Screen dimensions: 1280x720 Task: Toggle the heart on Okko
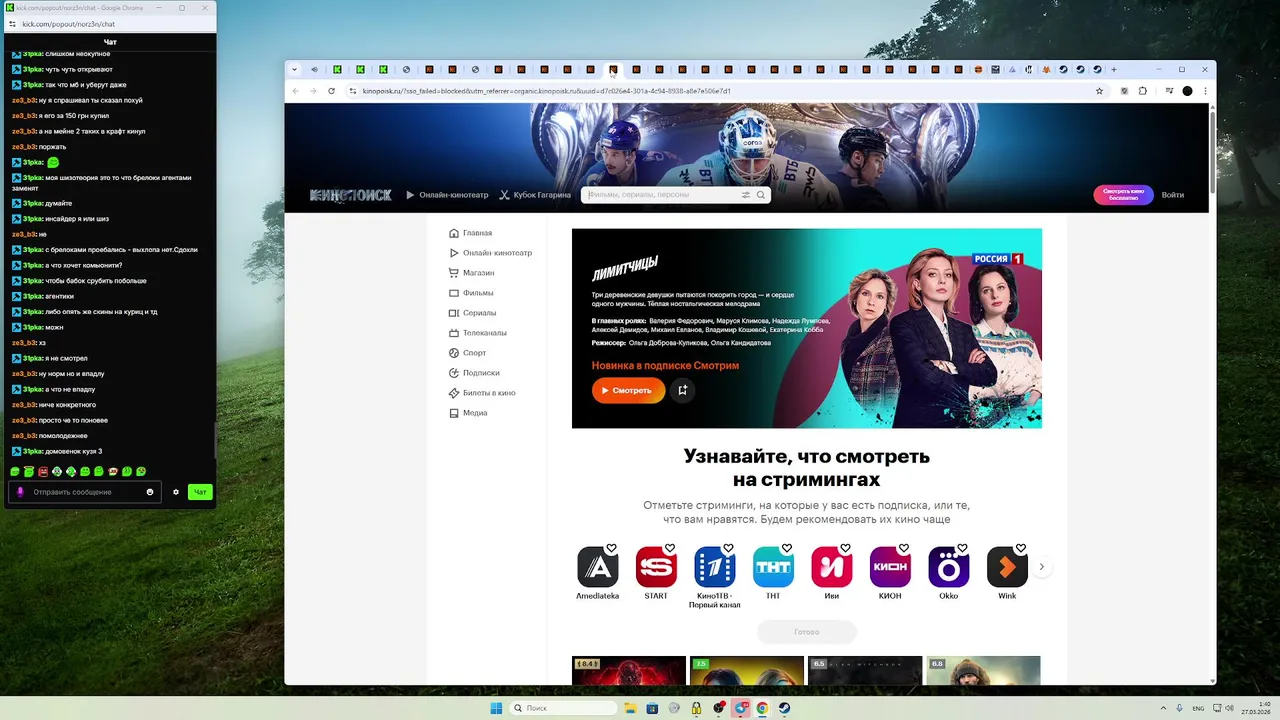(x=962, y=548)
